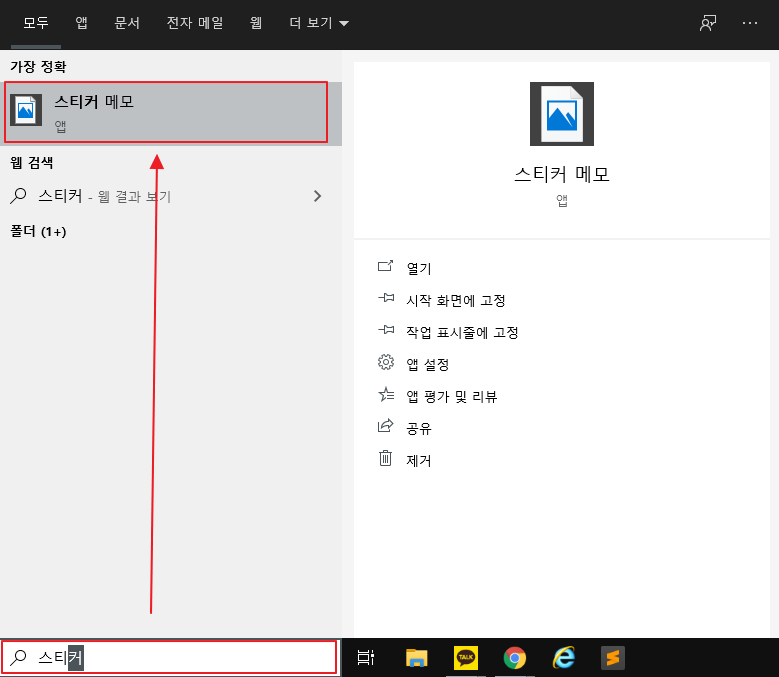Choose 작업 표시줄에 고정

(x=462, y=332)
